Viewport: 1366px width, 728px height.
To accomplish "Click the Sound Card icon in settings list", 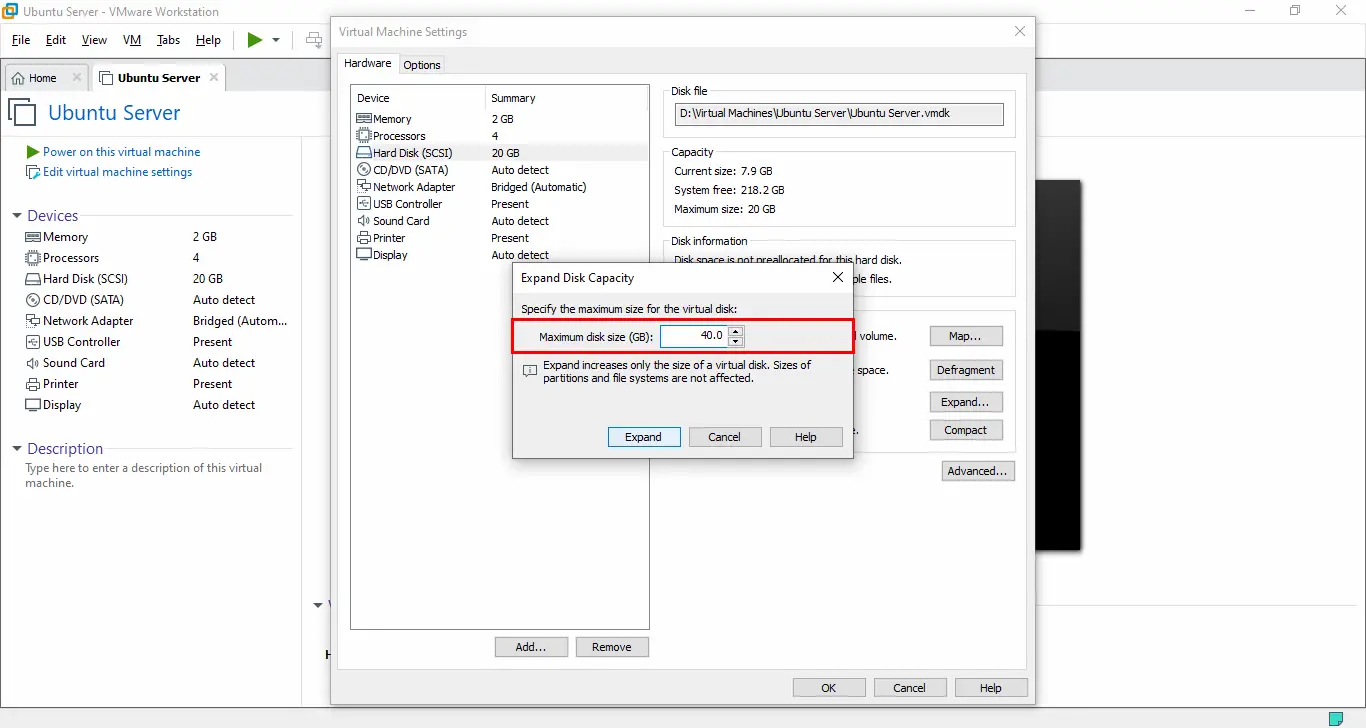I will 364,221.
